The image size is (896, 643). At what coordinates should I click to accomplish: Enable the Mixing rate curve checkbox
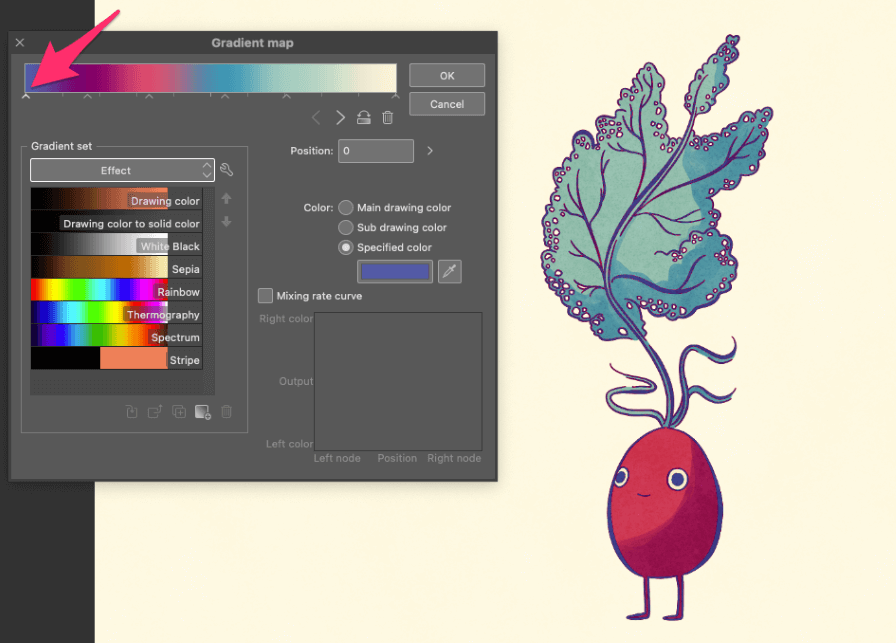point(265,295)
